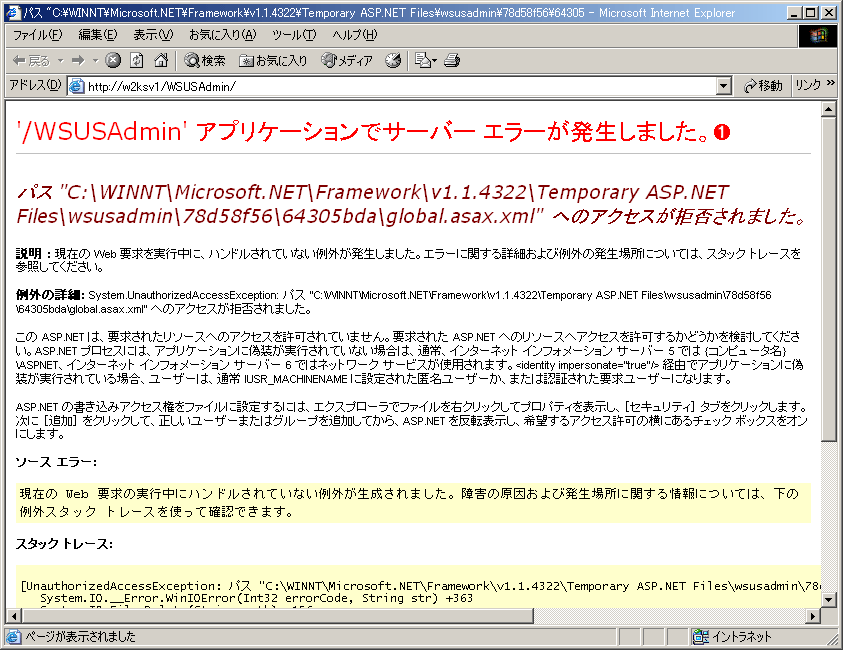Open the ヘルプ(H) menu

(354, 35)
